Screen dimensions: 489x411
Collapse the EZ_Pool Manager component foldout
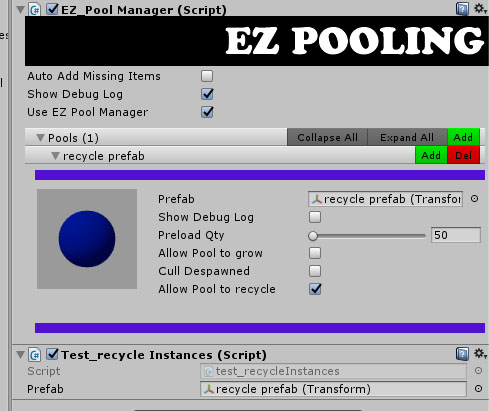pos(20,9)
